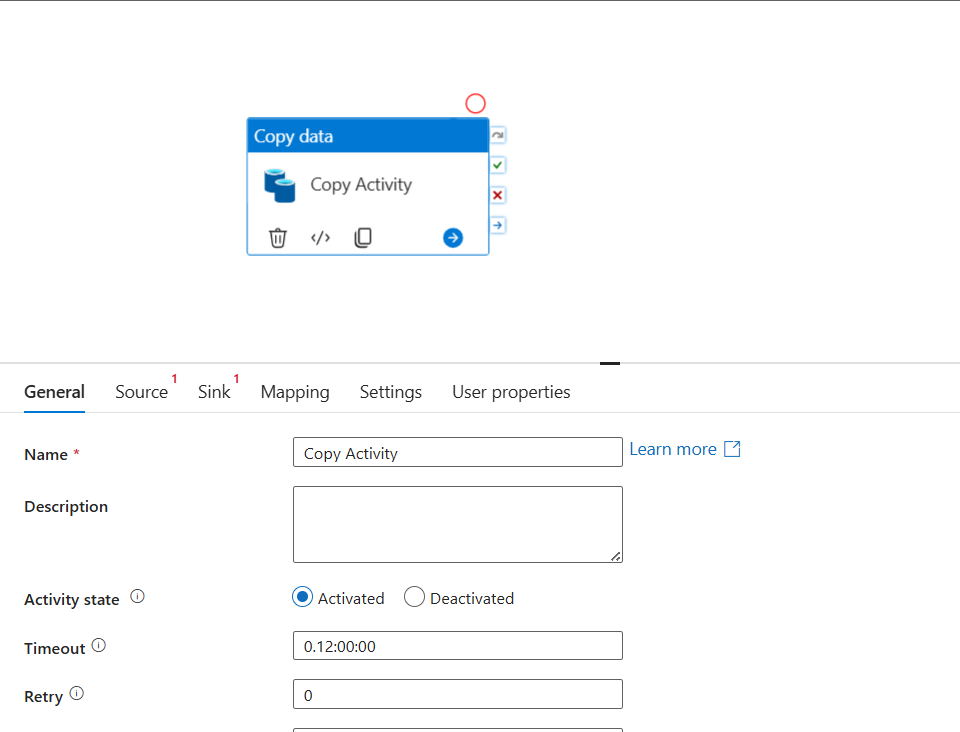Screen dimensions: 960x732
Task: Click the red breakpoint circle on activity
Action: tap(476, 103)
